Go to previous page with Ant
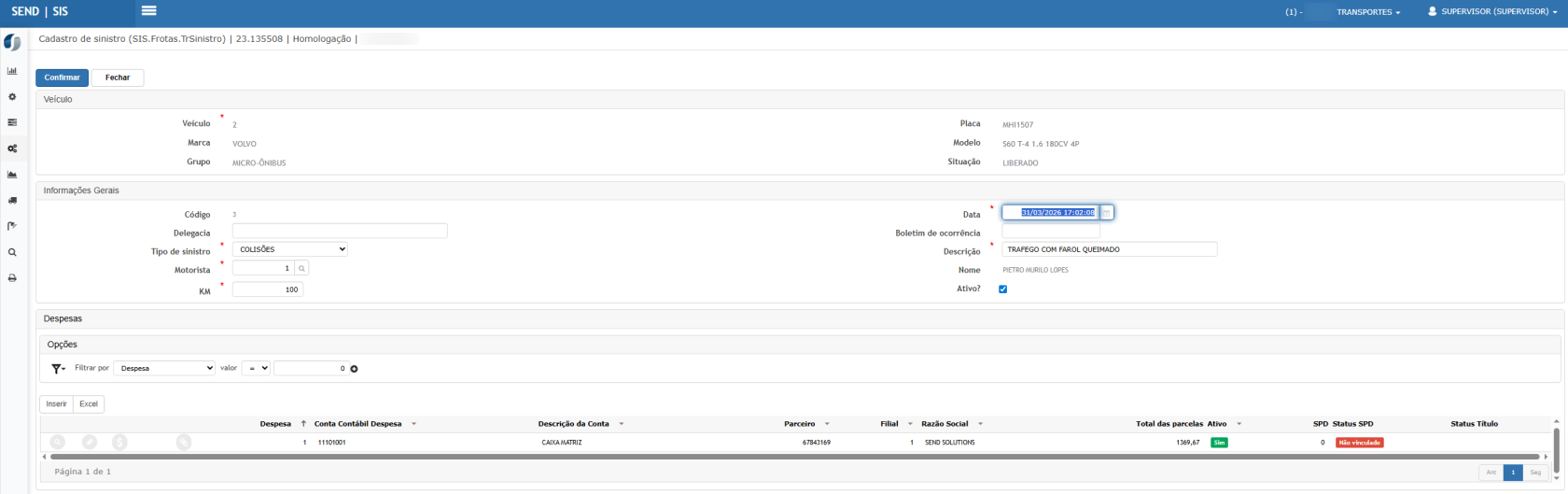This screenshot has height=494, width=1568. pos(1491,473)
